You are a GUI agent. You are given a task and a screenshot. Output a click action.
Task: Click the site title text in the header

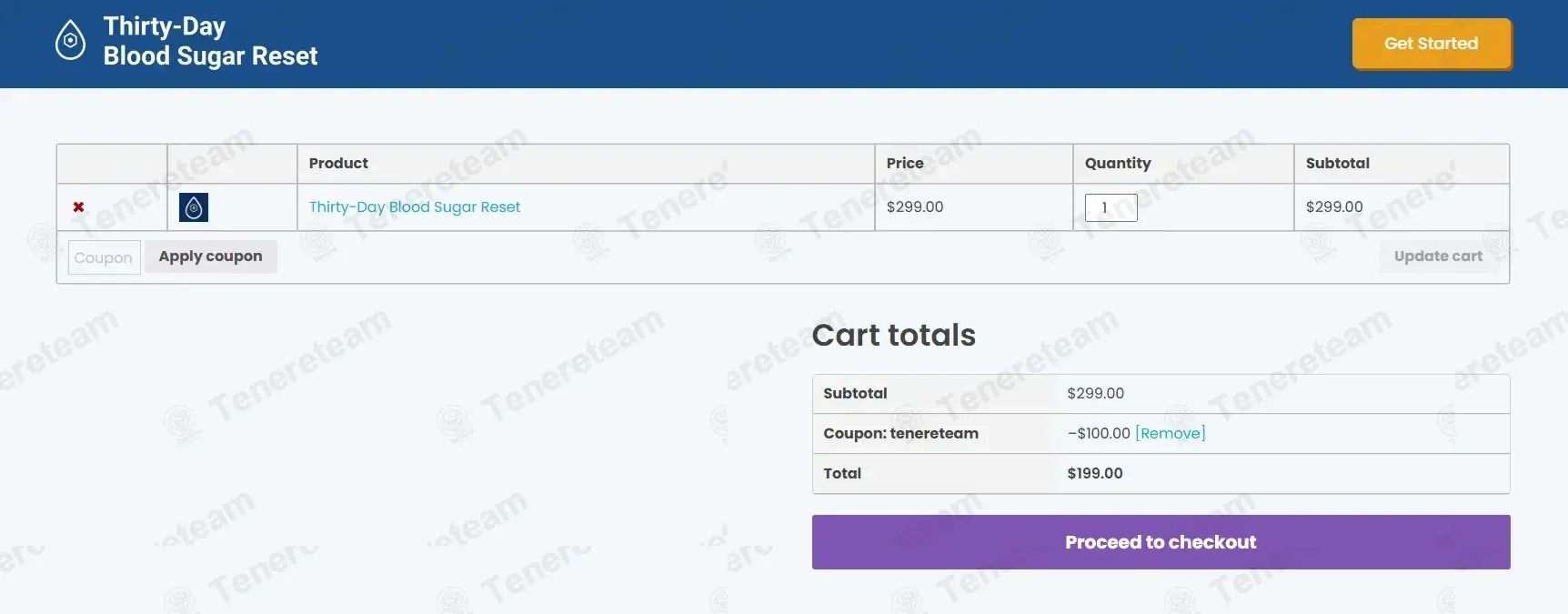click(x=210, y=41)
